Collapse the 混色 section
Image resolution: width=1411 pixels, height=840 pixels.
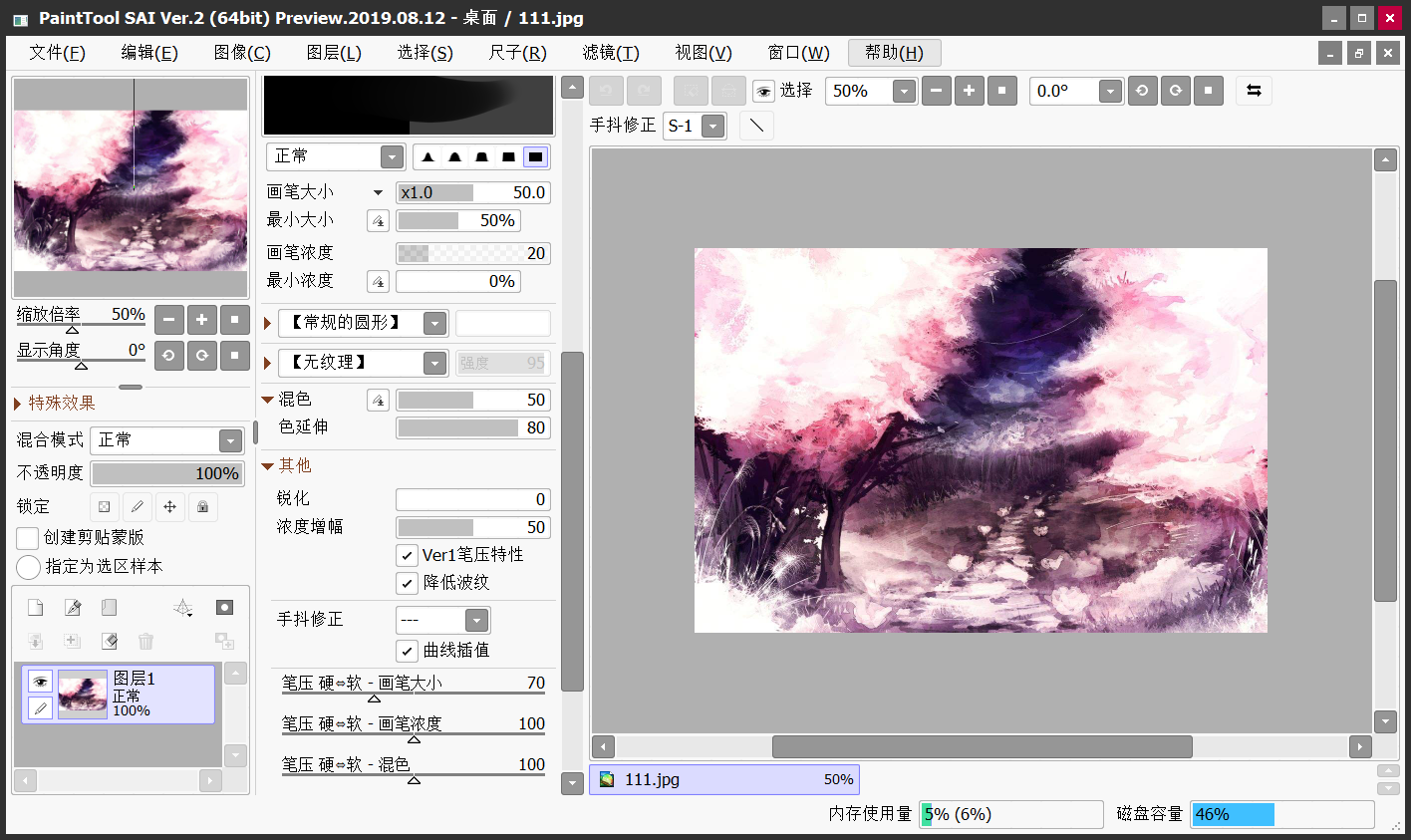(x=267, y=400)
